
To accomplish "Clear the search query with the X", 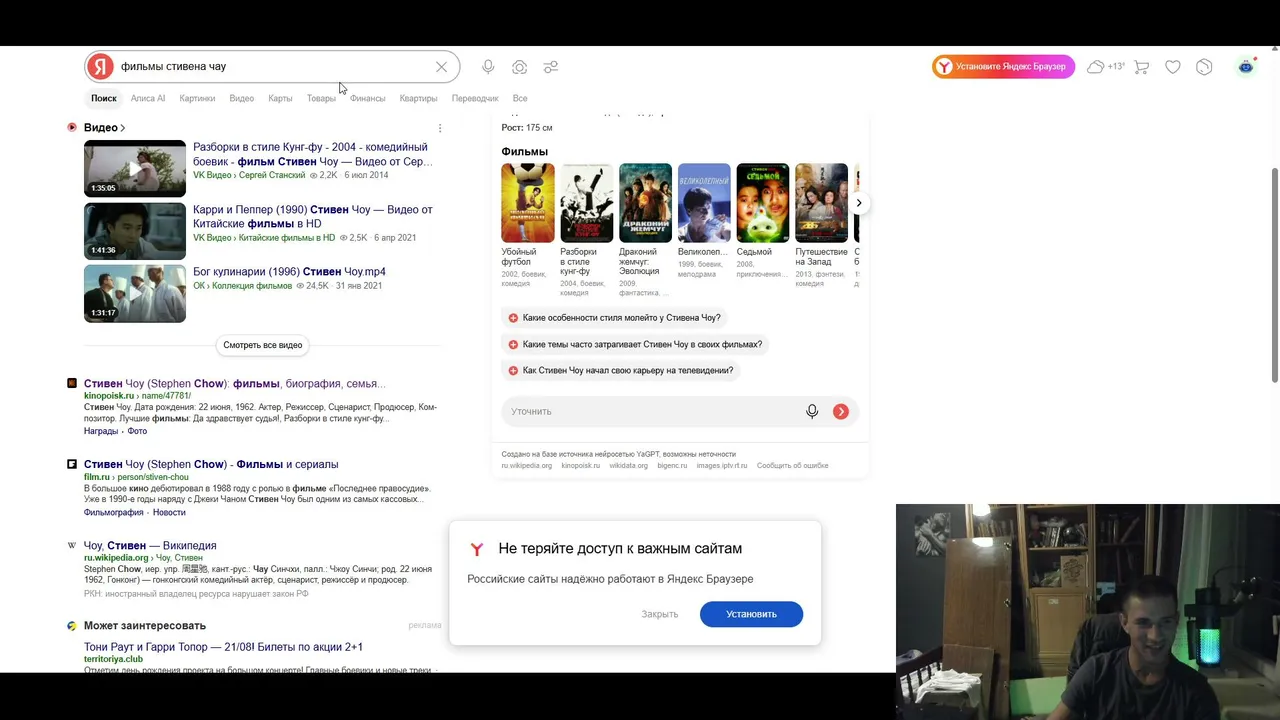I will click(x=441, y=67).
